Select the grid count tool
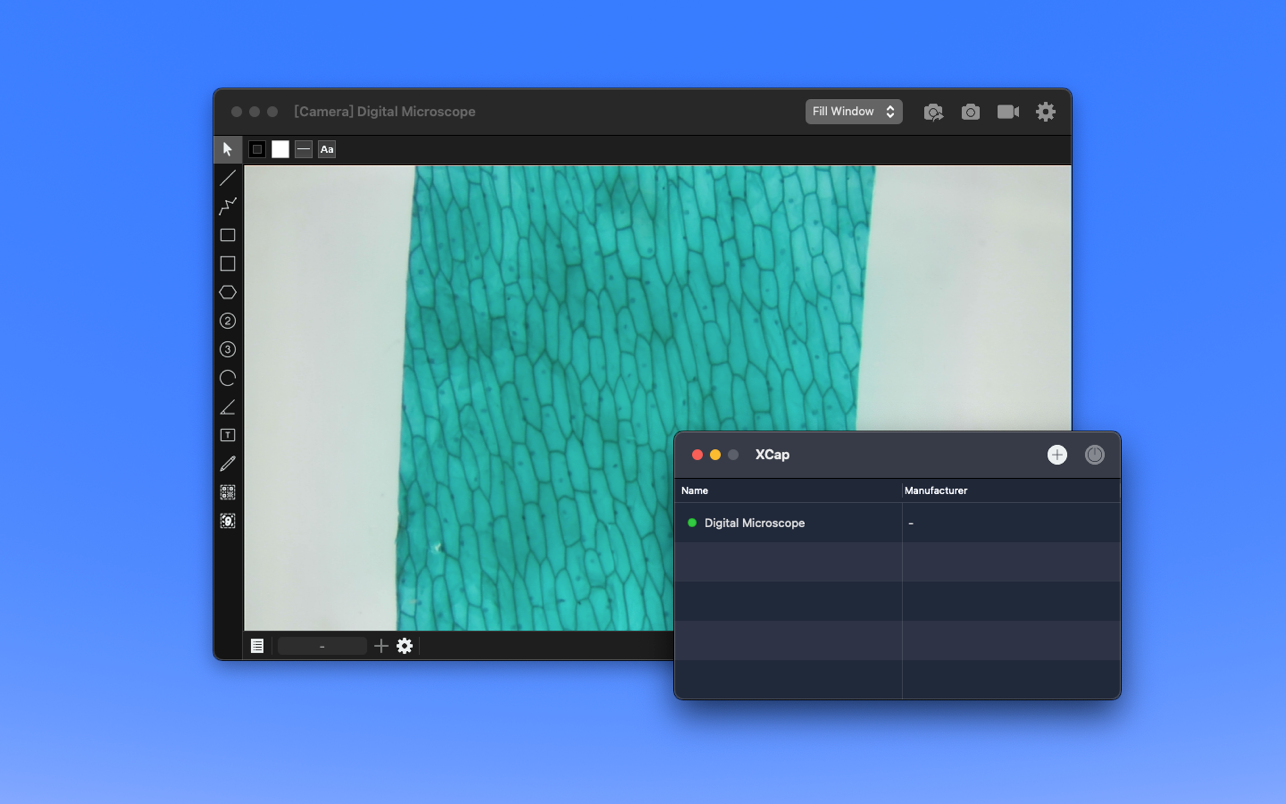 pyautogui.click(x=228, y=493)
